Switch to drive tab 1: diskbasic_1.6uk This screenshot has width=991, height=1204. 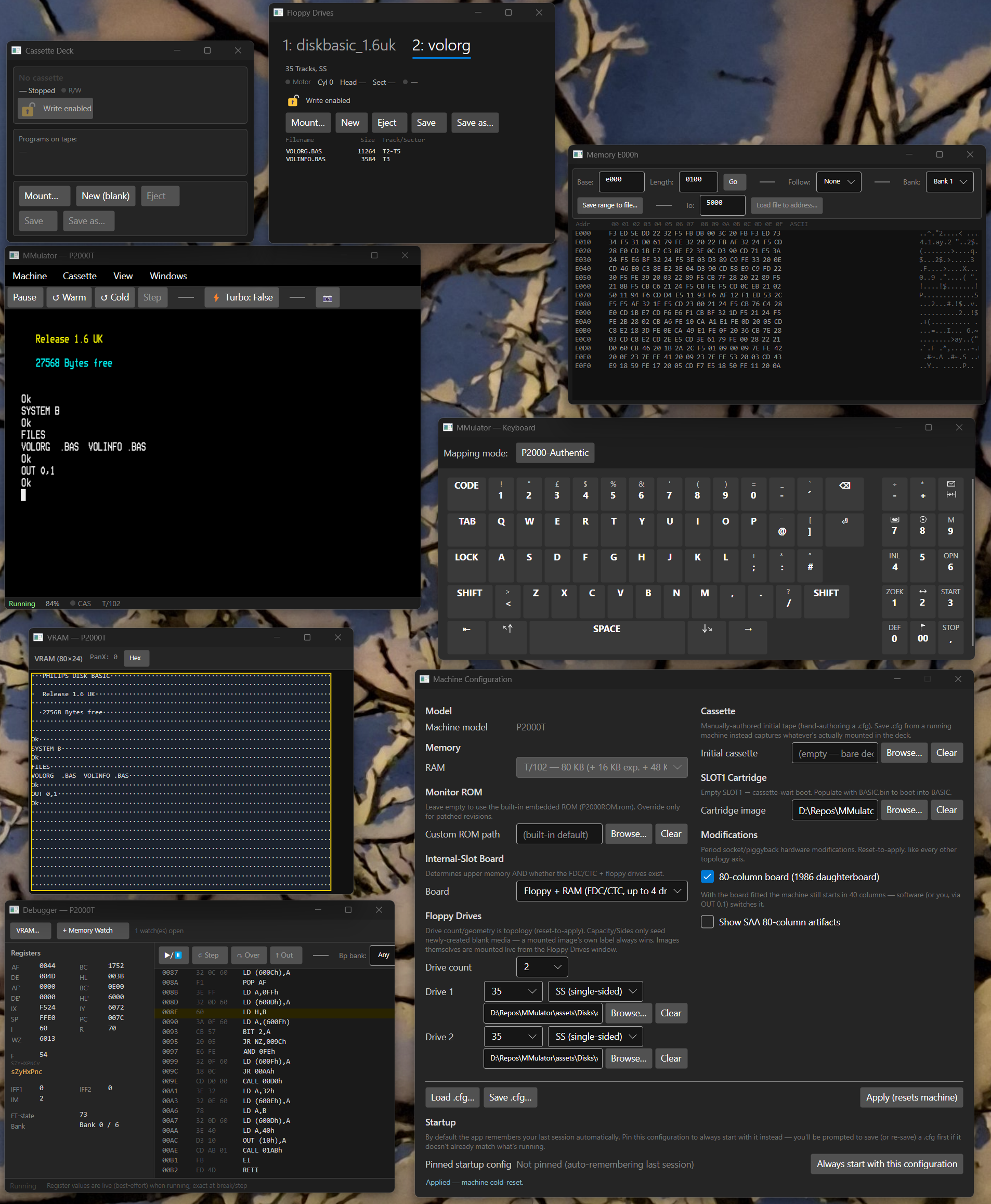tap(339, 45)
